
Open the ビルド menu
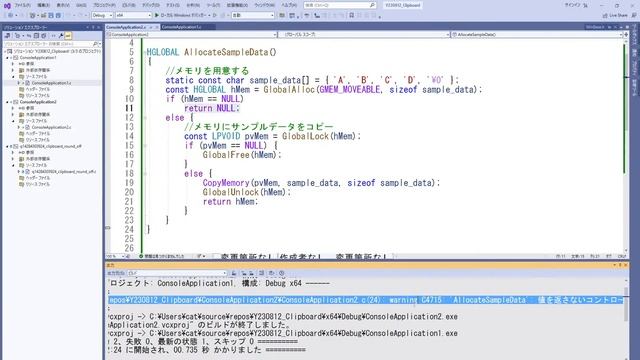pyautogui.click(x=129, y=5)
